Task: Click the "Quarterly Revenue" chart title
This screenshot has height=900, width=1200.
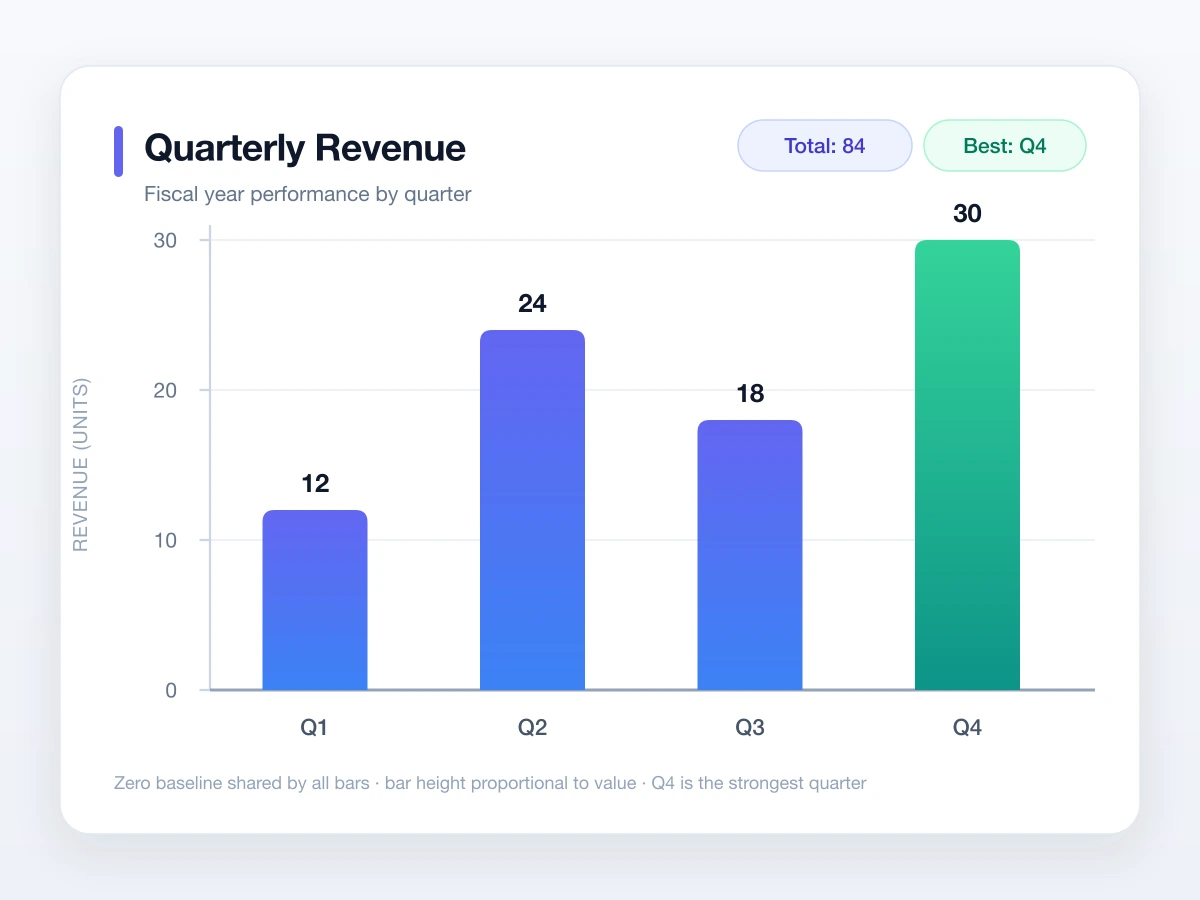Action: (305, 148)
